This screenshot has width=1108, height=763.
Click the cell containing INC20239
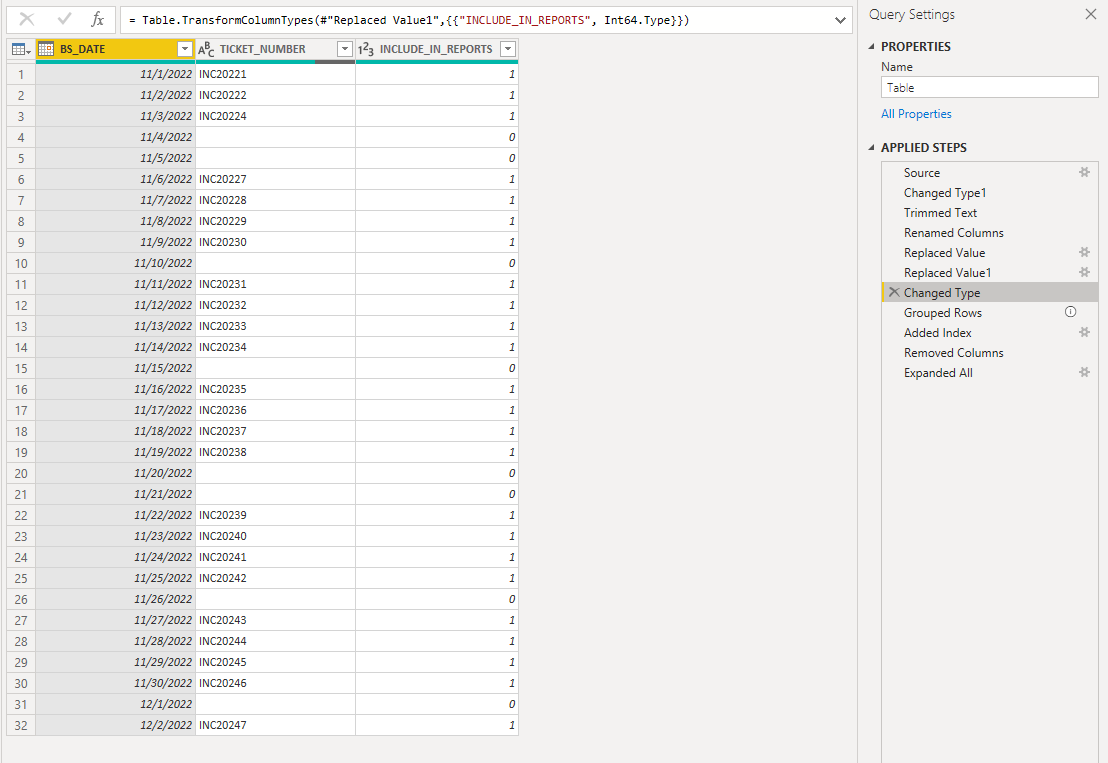pyautogui.click(x=276, y=515)
